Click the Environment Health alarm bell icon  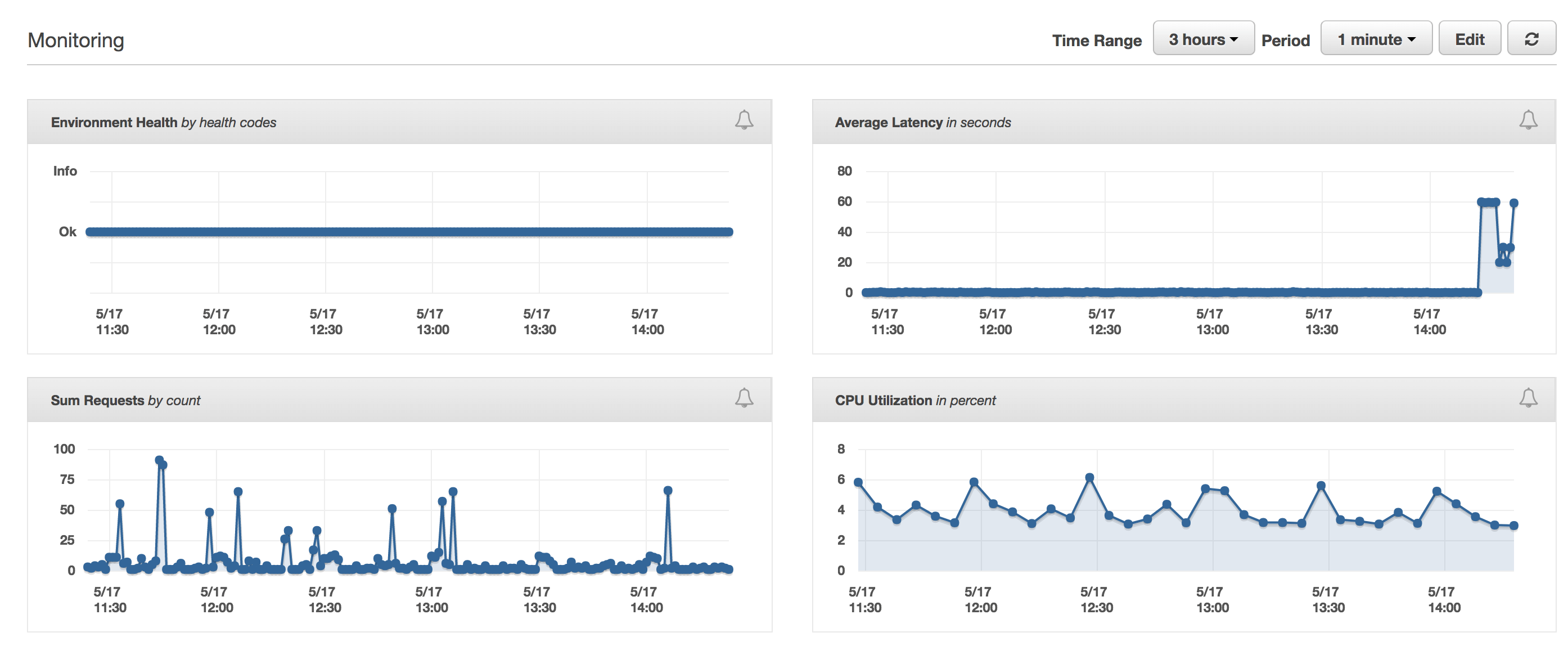[x=744, y=120]
